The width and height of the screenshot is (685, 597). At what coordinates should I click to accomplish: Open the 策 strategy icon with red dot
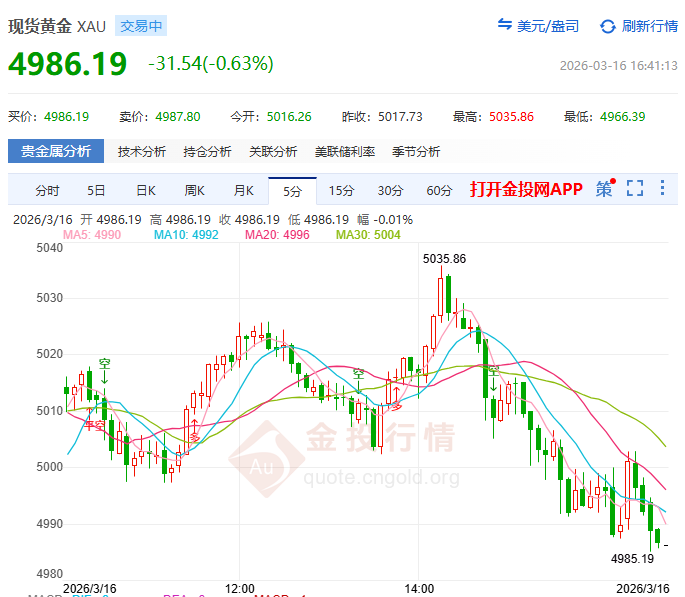click(x=605, y=188)
